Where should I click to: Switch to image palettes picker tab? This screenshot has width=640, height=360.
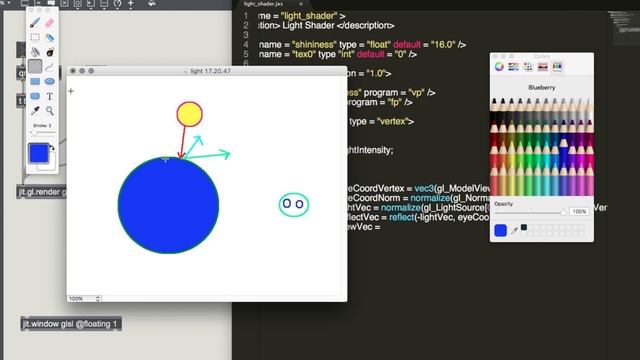point(542,67)
